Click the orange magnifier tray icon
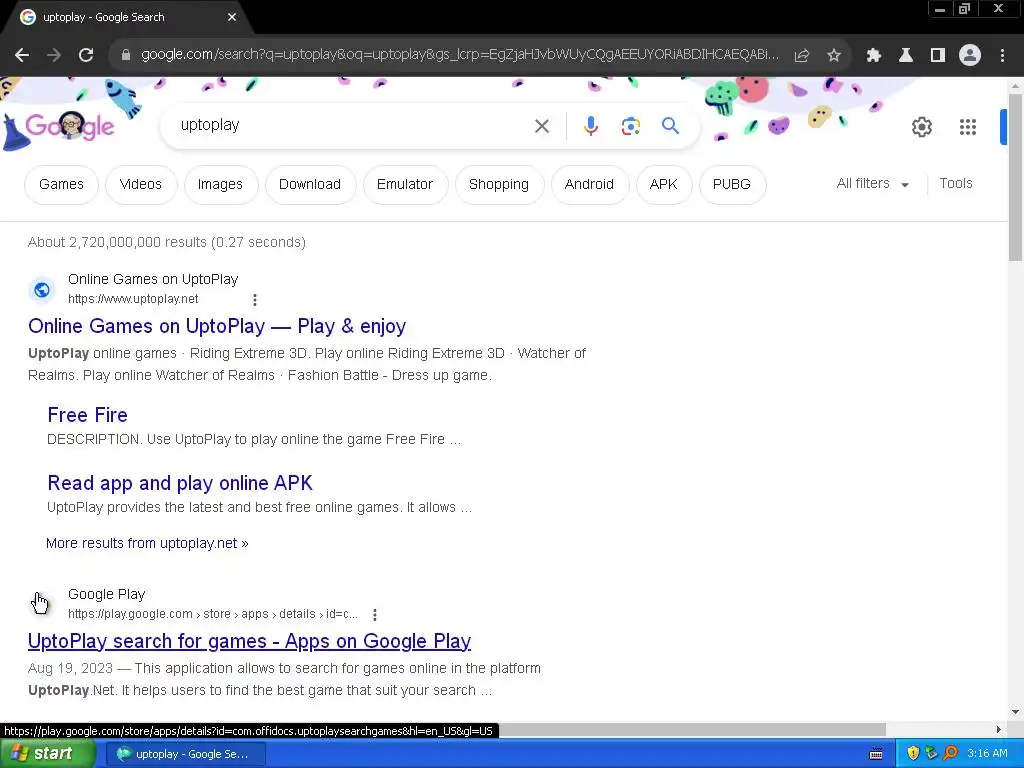 pos(950,754)
